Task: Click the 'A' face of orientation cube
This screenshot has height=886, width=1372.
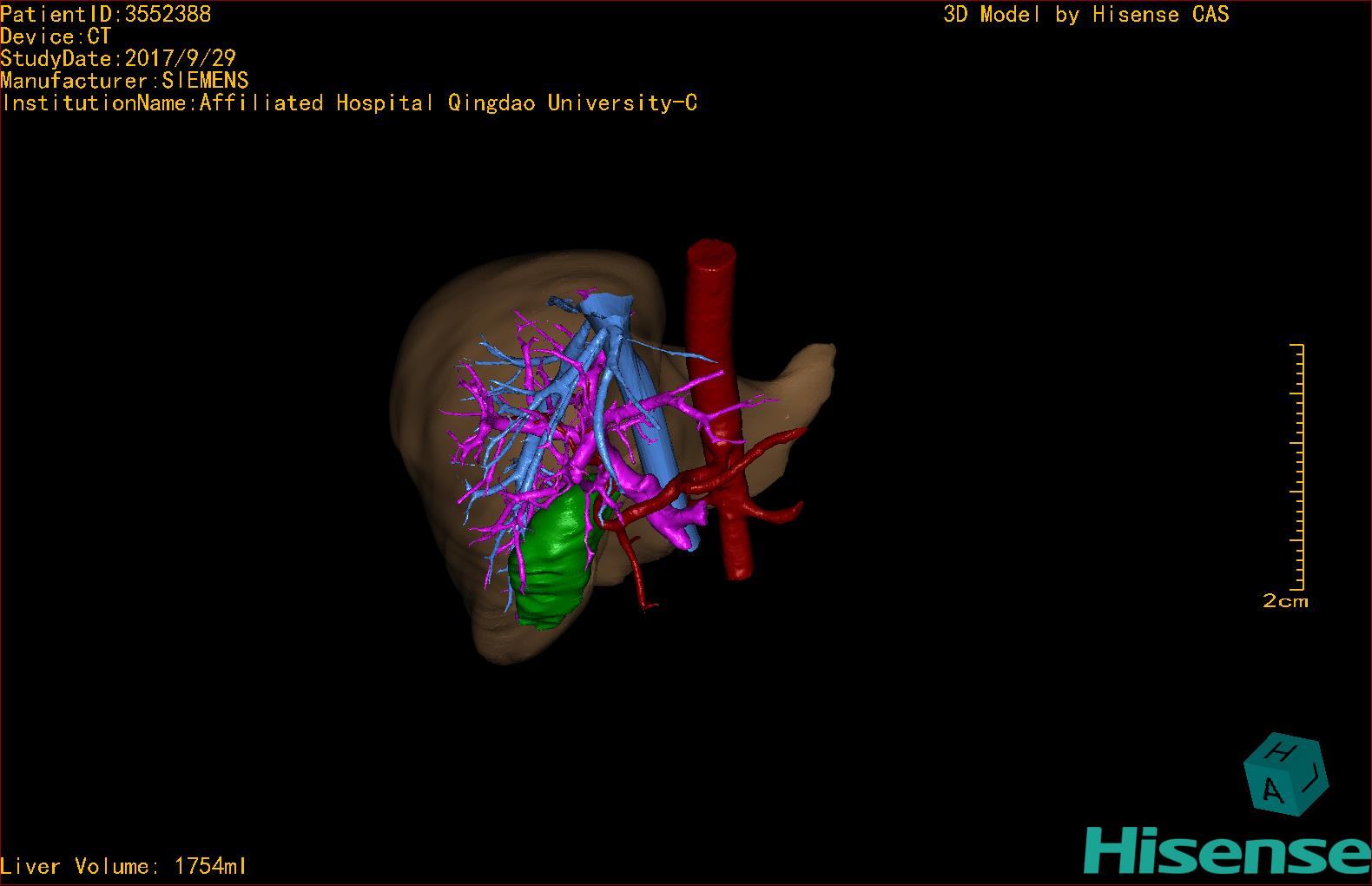Action: coord(1272,790)
